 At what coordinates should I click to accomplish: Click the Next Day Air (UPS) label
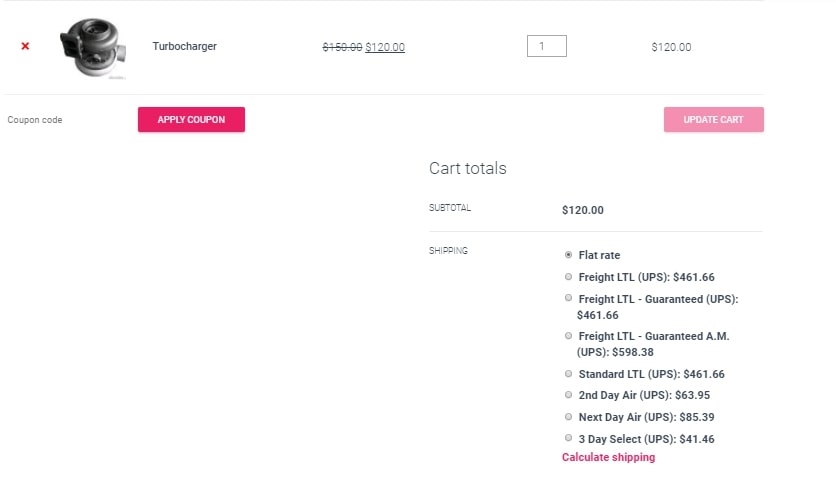point(646,417)
